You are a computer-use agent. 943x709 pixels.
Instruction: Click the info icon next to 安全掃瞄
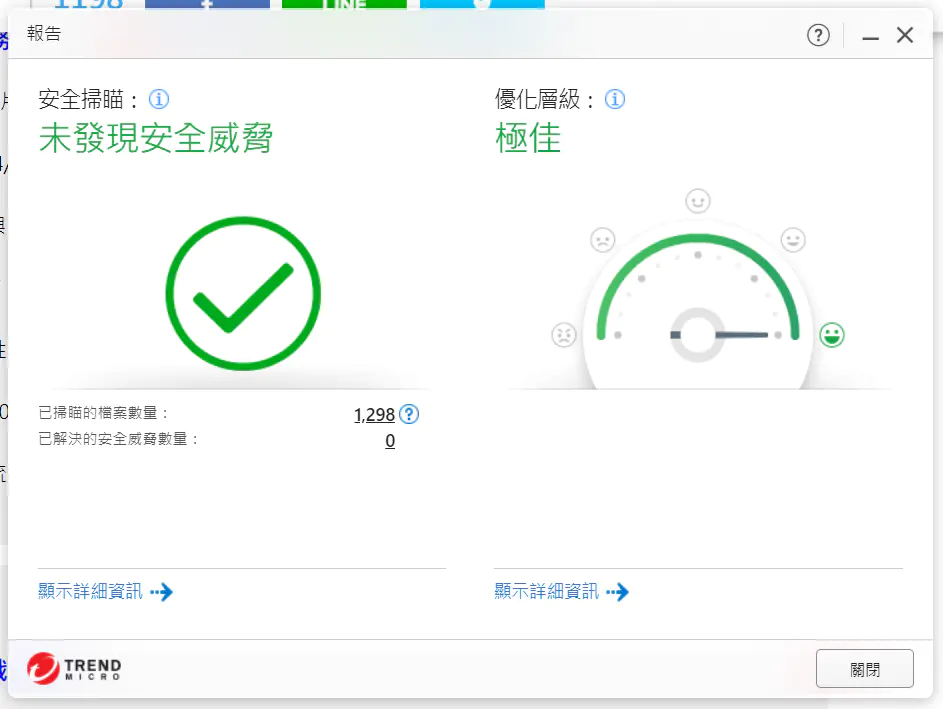point(159,99)
